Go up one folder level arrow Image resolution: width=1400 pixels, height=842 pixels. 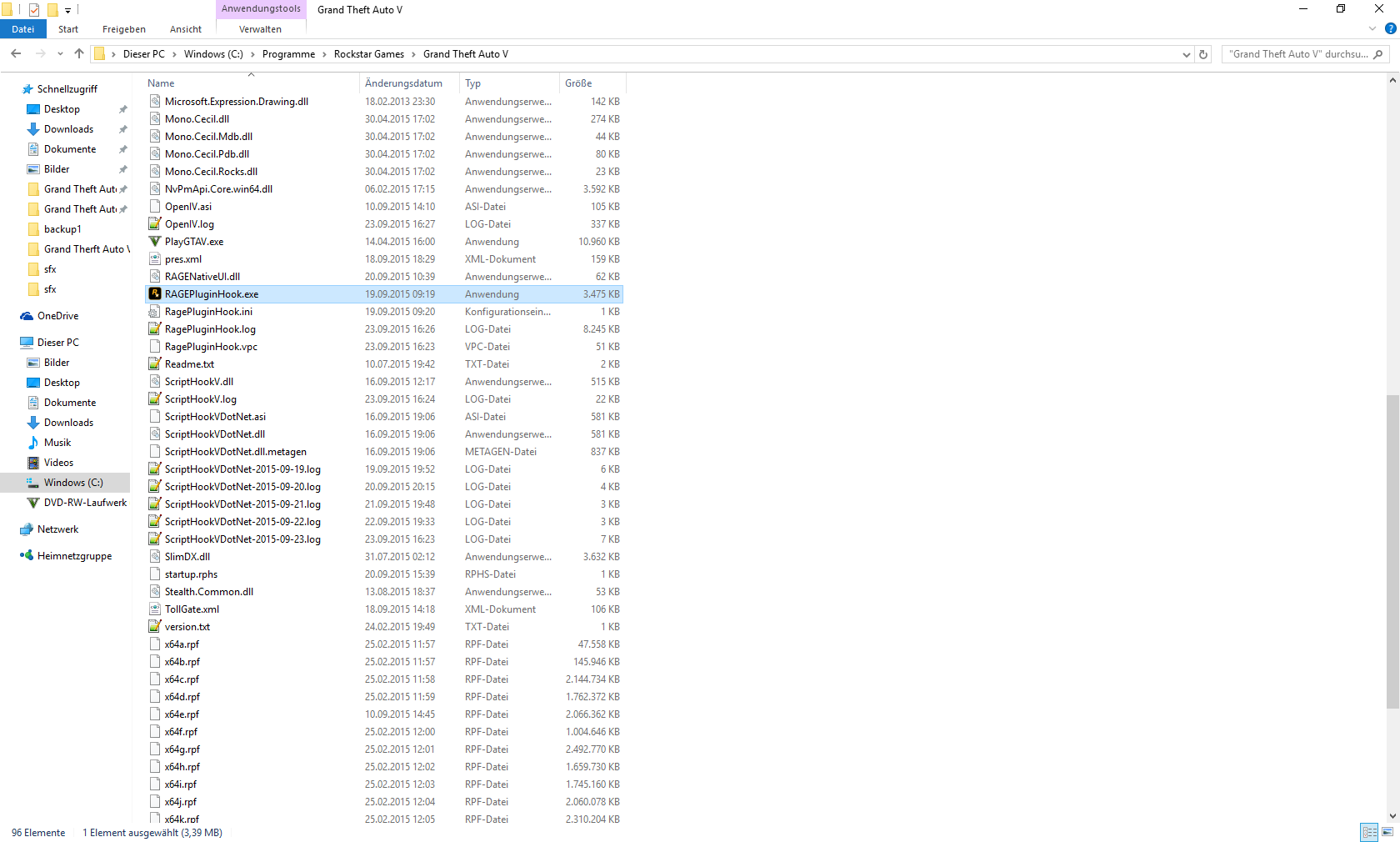tap(79, 54)
